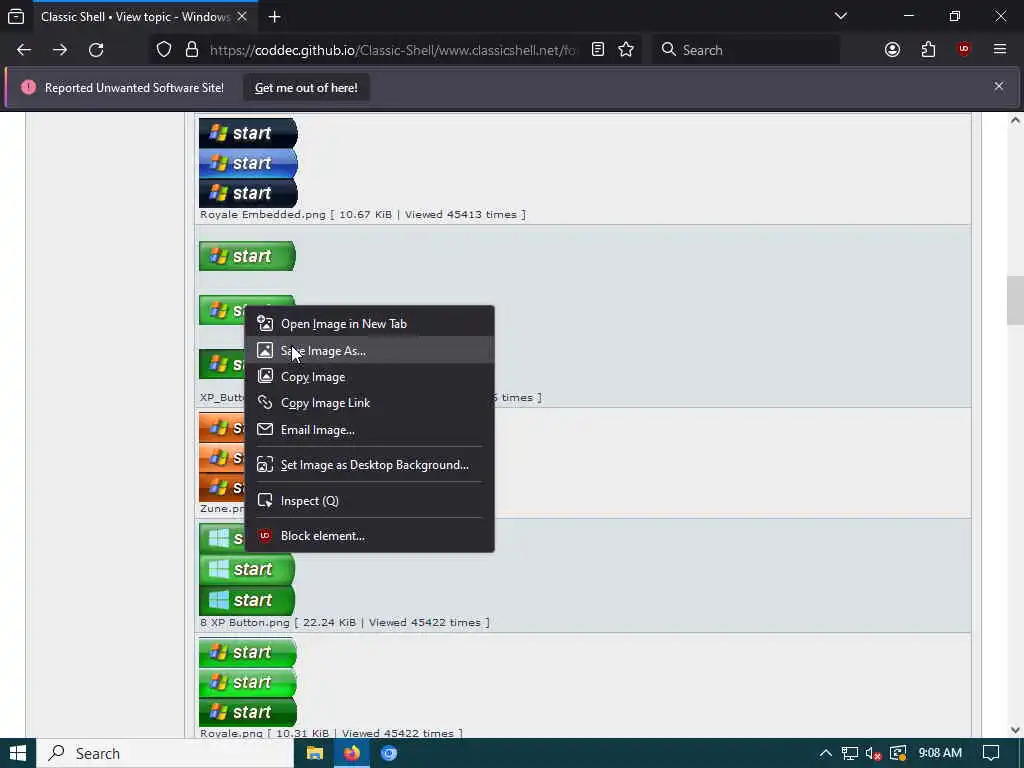Reload the current page

click(x=96, y=50)
